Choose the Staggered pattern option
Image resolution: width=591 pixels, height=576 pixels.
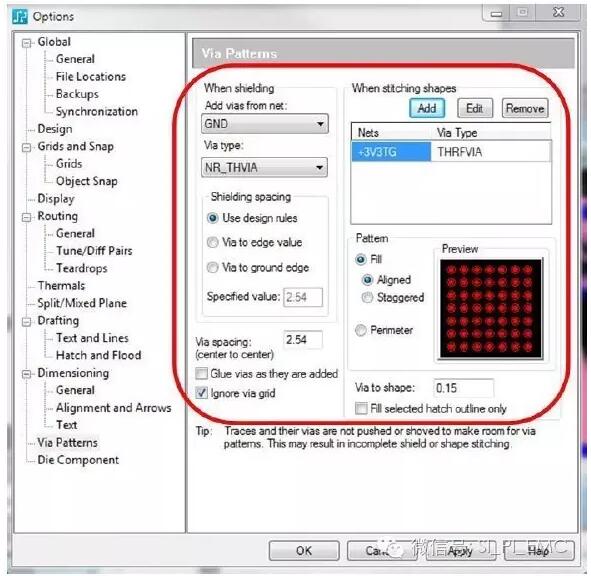tap(367, 297)
